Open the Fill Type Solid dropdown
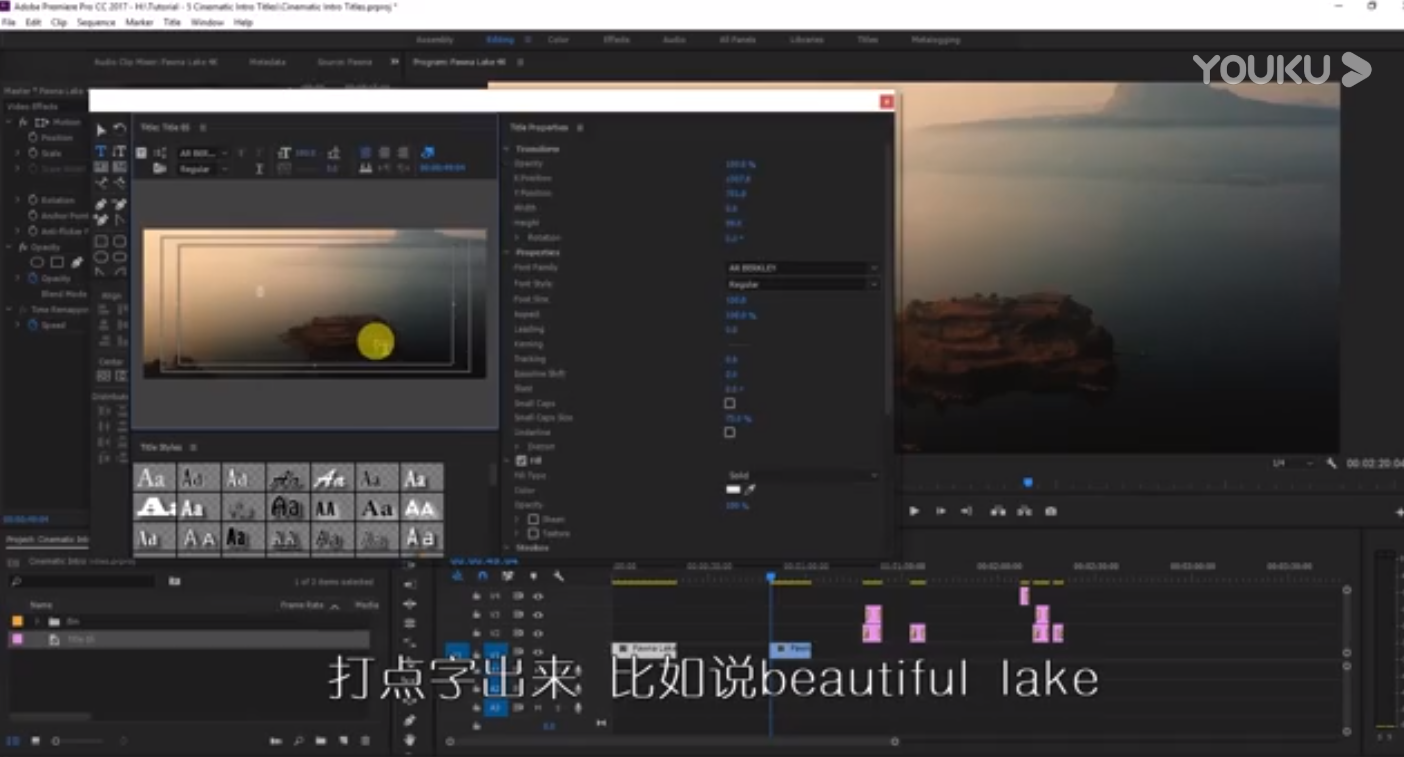The height and width of the screenshot is (757, 1404). point(802,475)
